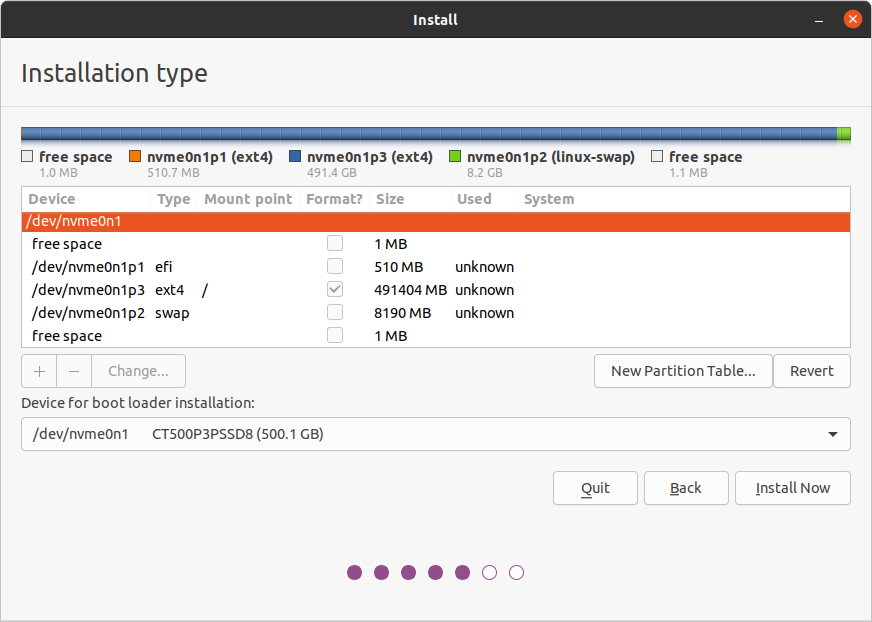Click the green swap segment of the partition bar
This screenshot has height=622, width=872.
[x=844, y=134]
